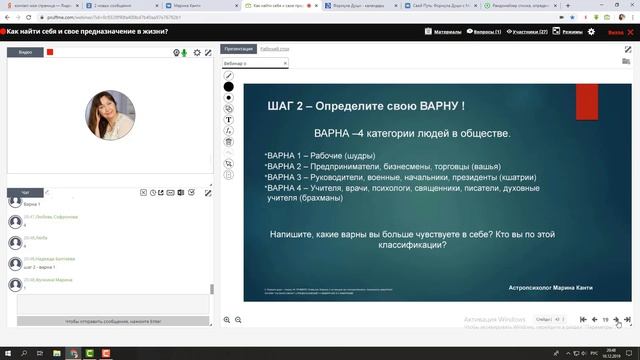The image size is (640, 360).
Task: Show hidden system tray icons
Action: [x=568, y=353]
